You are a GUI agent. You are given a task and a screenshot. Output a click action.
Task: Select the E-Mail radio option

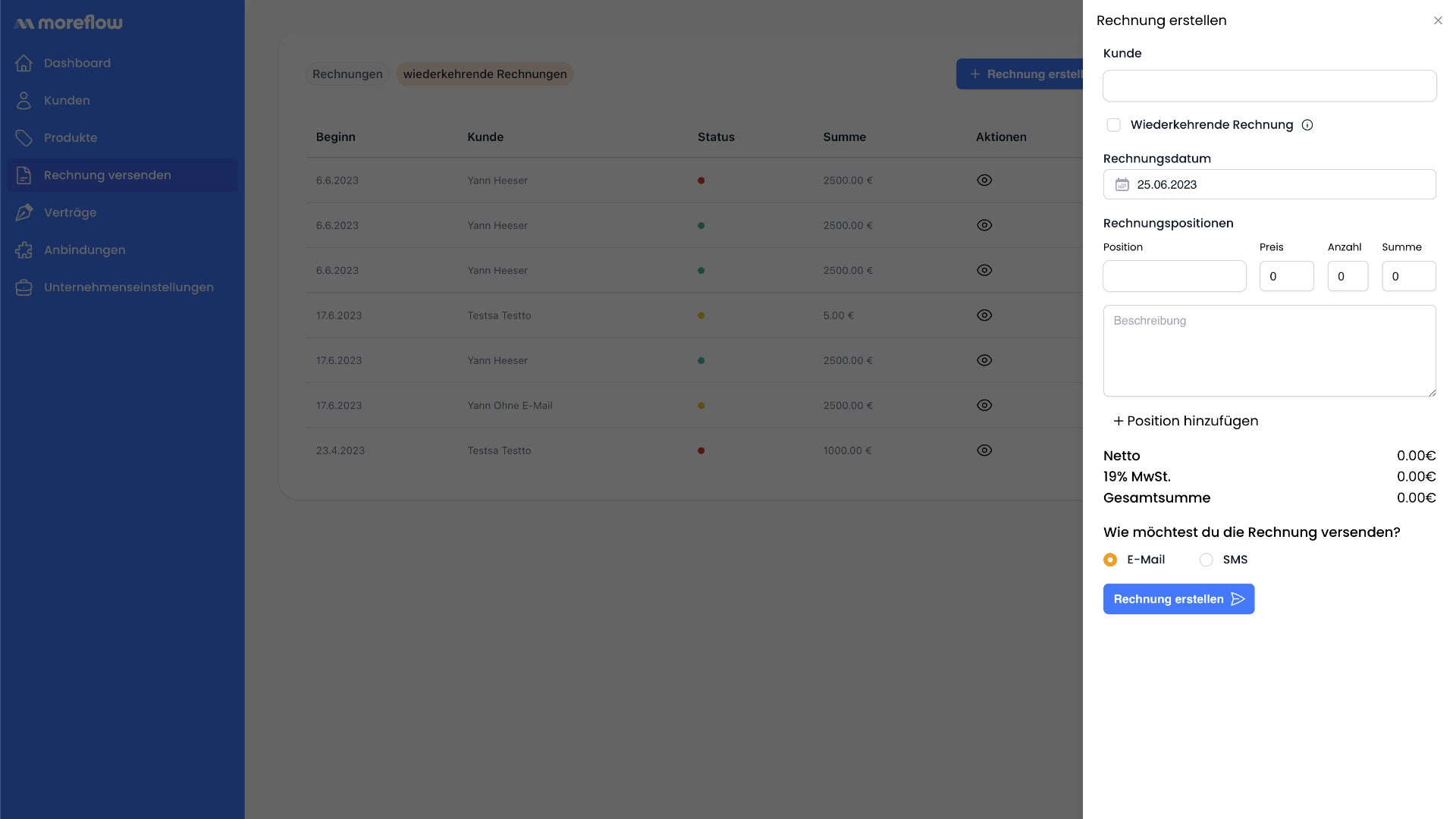[1110, 560]
